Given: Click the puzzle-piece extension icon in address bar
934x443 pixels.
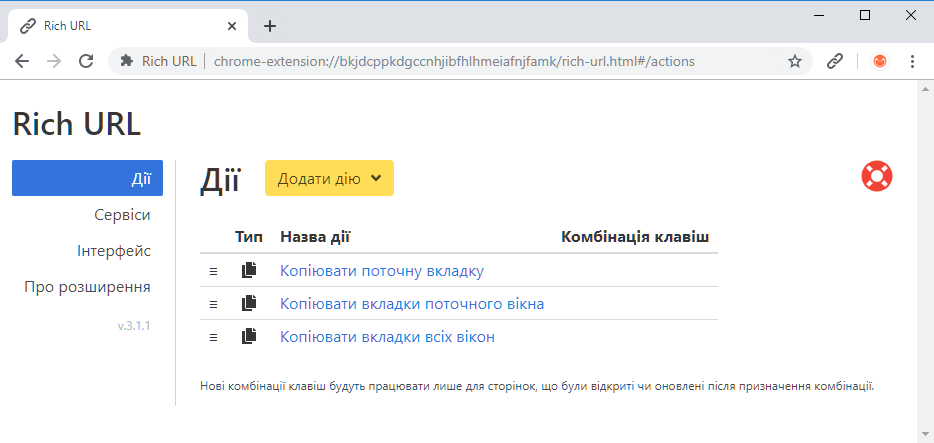Looking at the screenshot, I should click(126, 61).
